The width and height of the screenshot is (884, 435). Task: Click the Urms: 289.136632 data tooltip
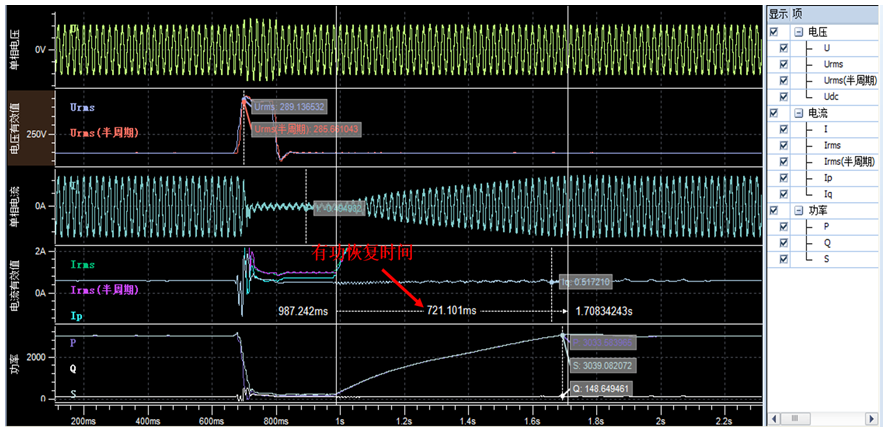(x=288, y=109)
